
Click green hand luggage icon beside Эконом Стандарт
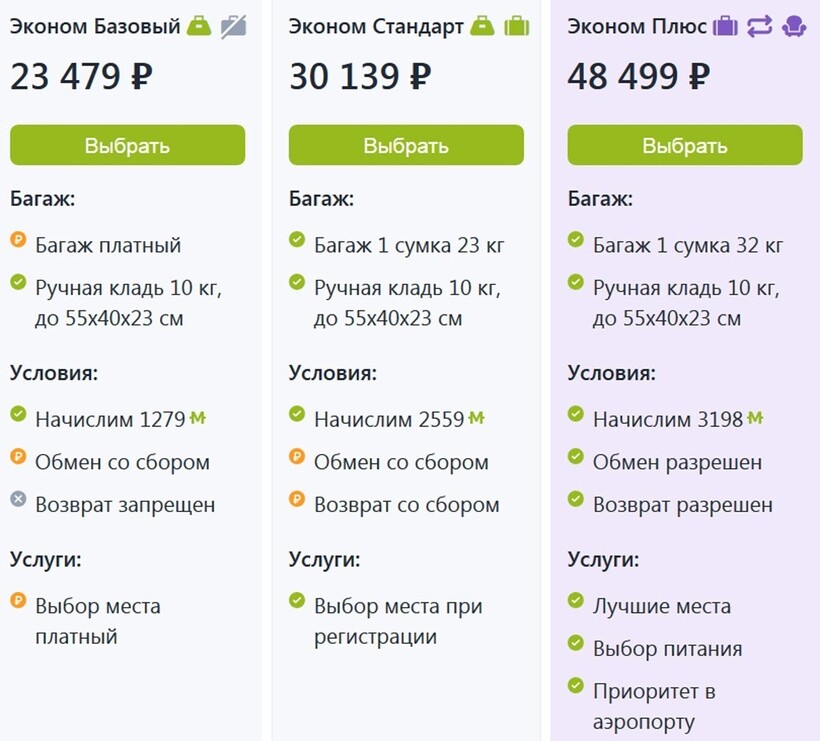482,27
